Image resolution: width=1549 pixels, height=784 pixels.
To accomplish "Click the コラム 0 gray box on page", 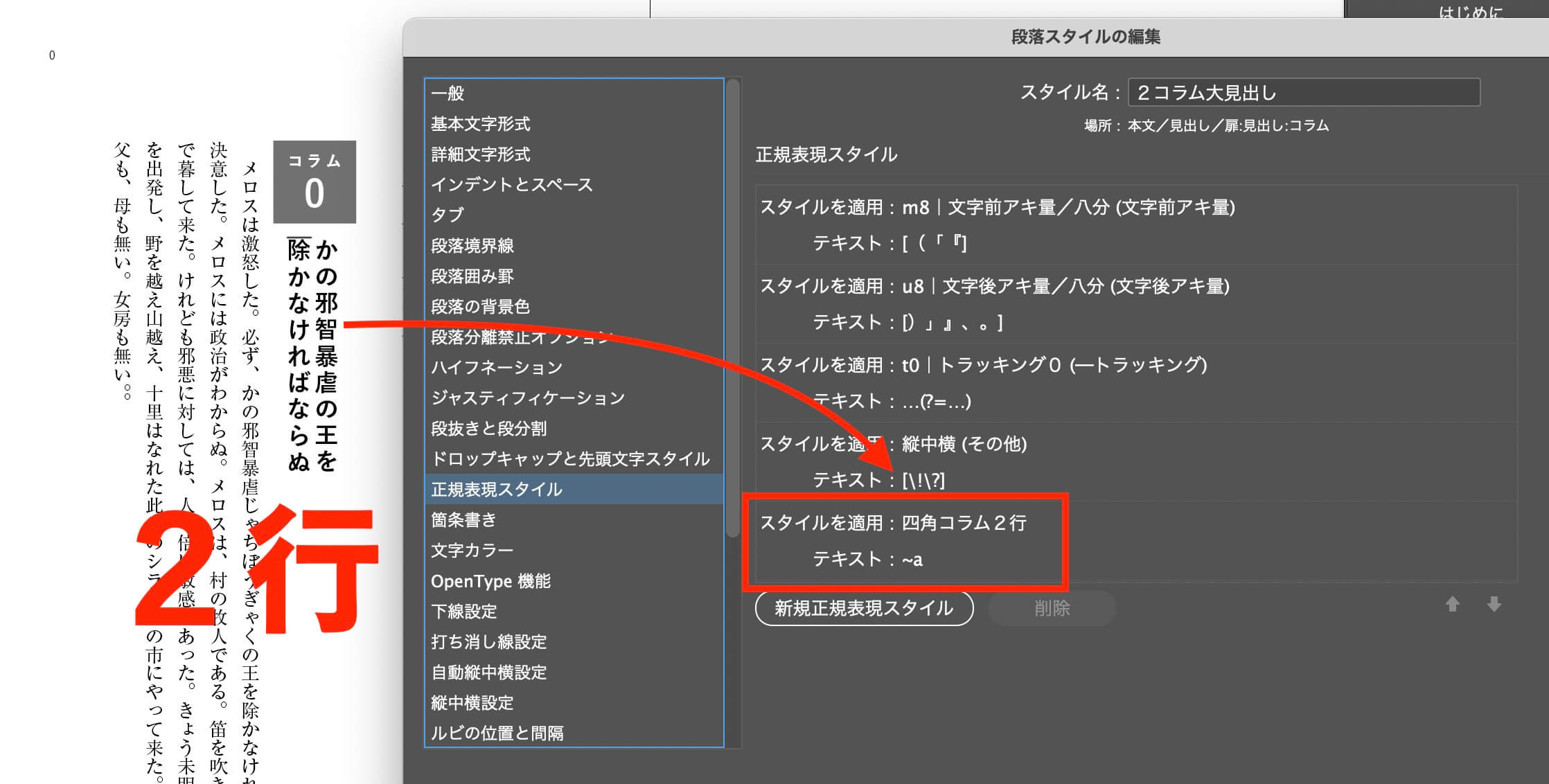I will (315, 182).
